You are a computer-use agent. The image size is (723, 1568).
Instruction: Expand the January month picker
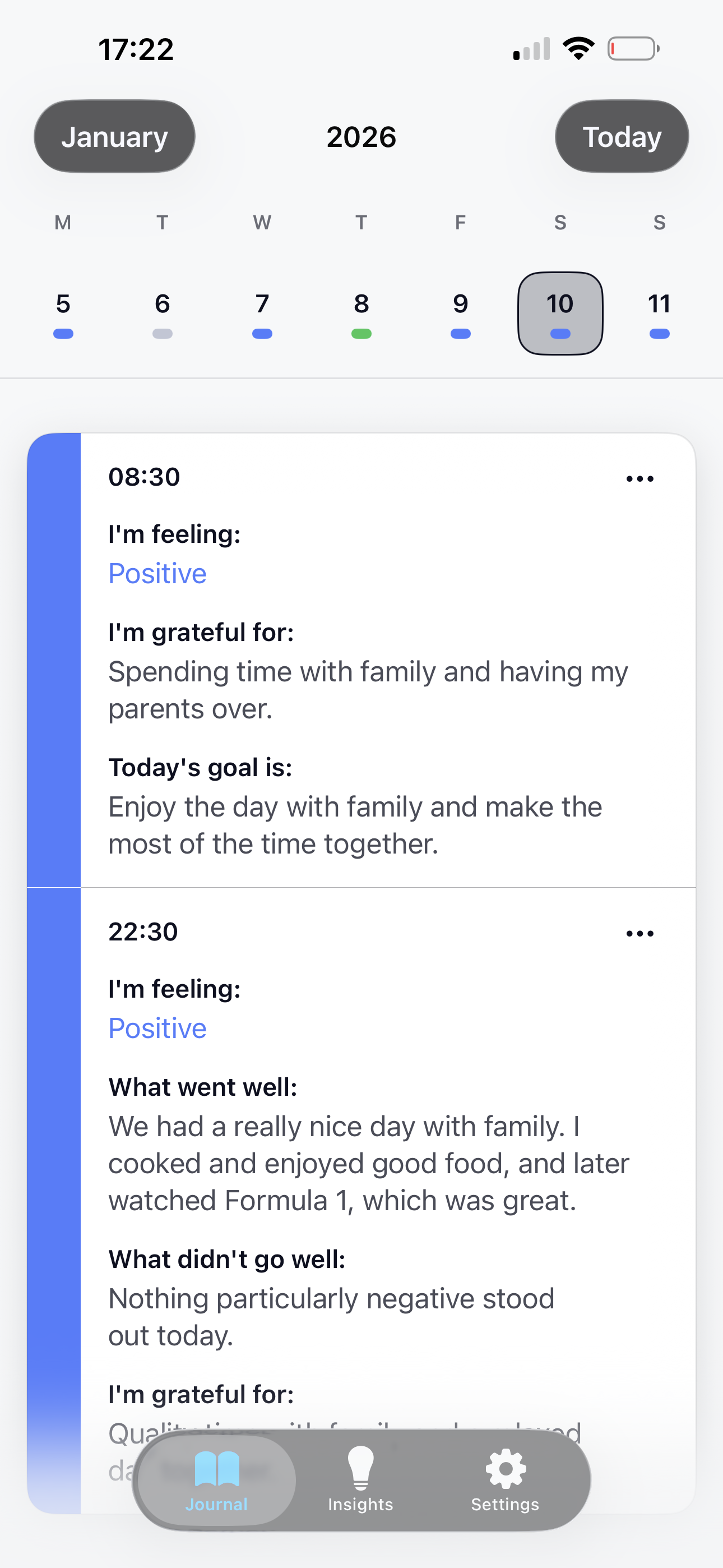coord(114,137)
